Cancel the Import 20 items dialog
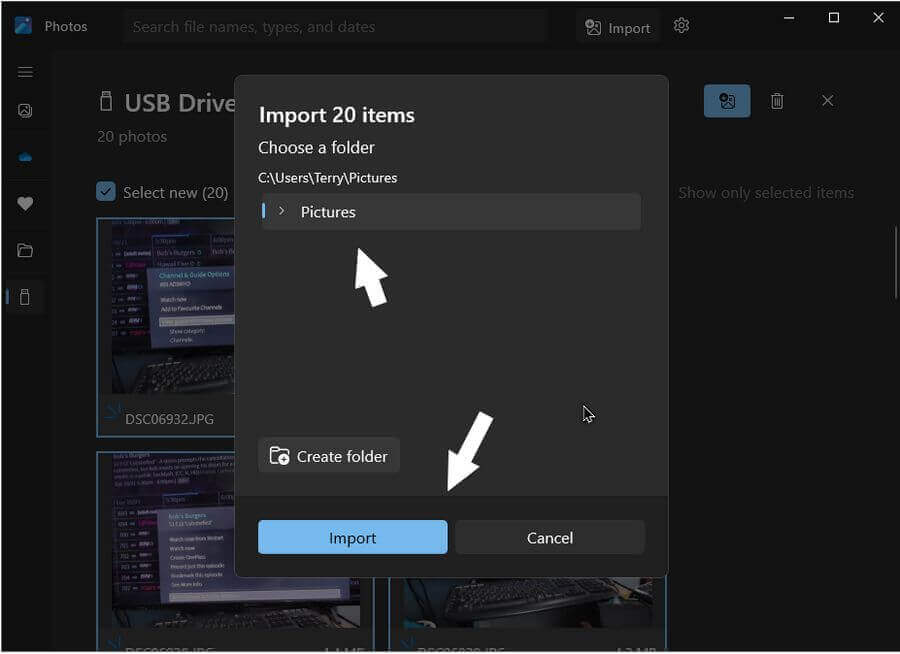 [549, 538]
